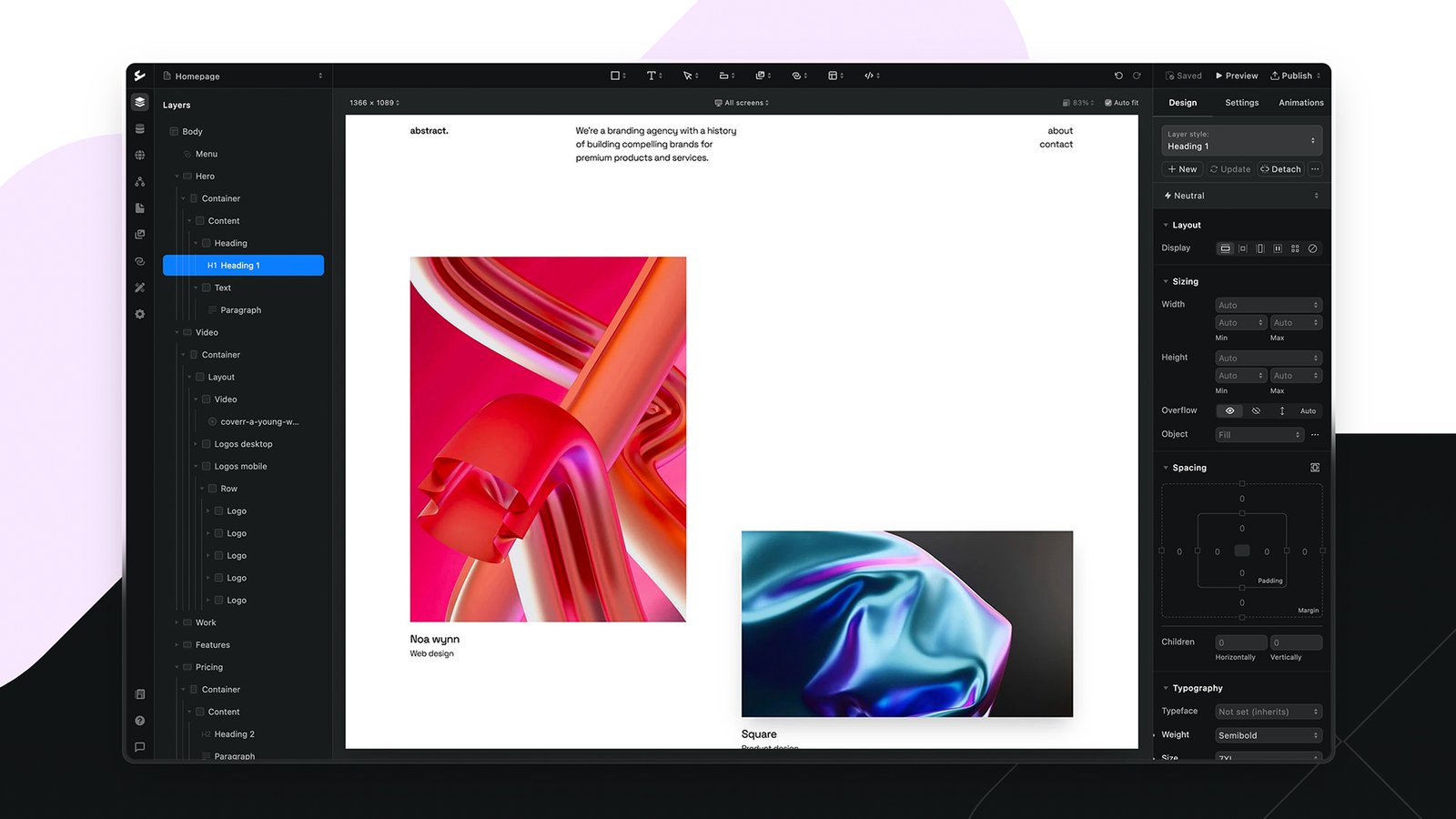The height and width of the screenshot is (819, 1456).
Task: Open the Typeface Not set dropdown
Action: pos(1268,712)
